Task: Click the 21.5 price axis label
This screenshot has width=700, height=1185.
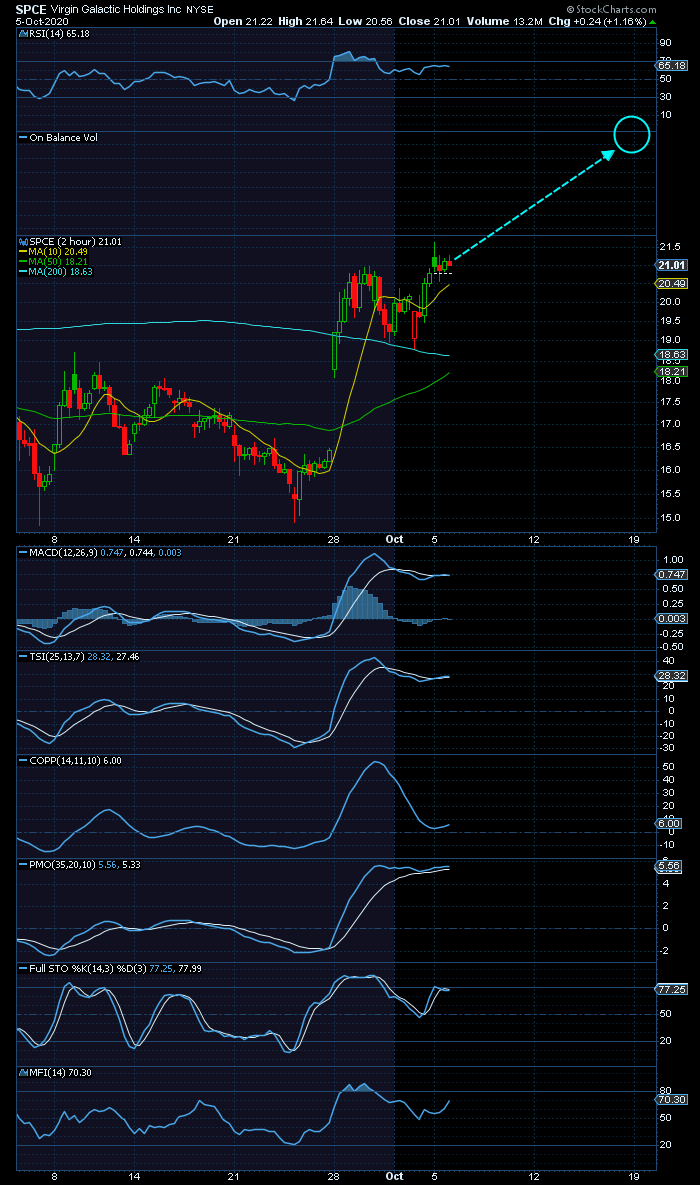Action: tap(671, 247)
